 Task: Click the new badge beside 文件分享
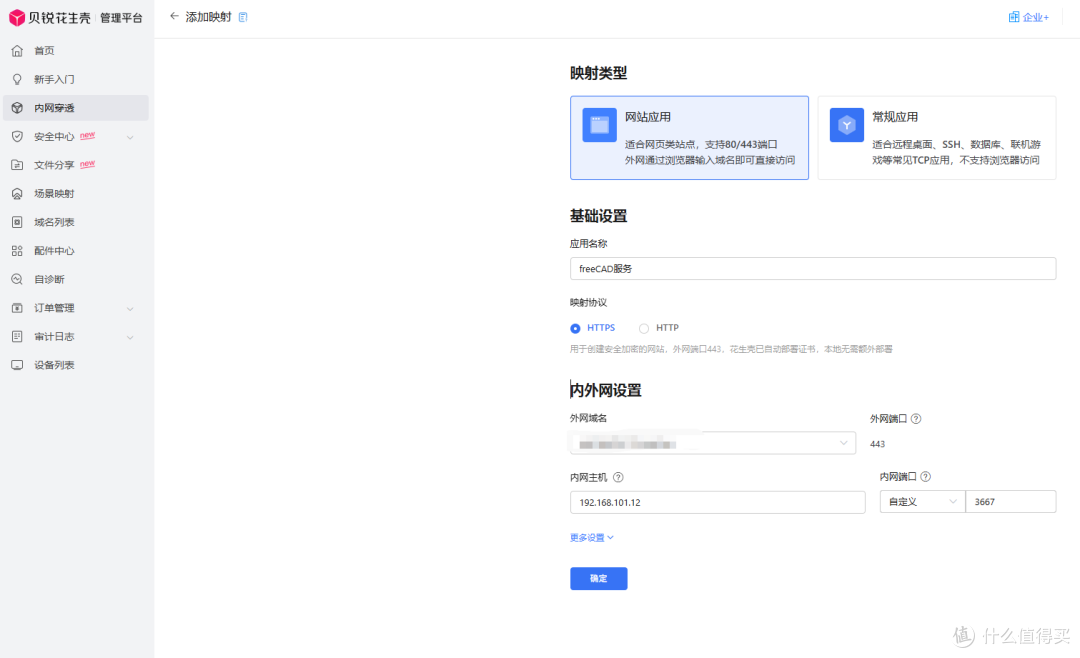(x=87, y=164)
